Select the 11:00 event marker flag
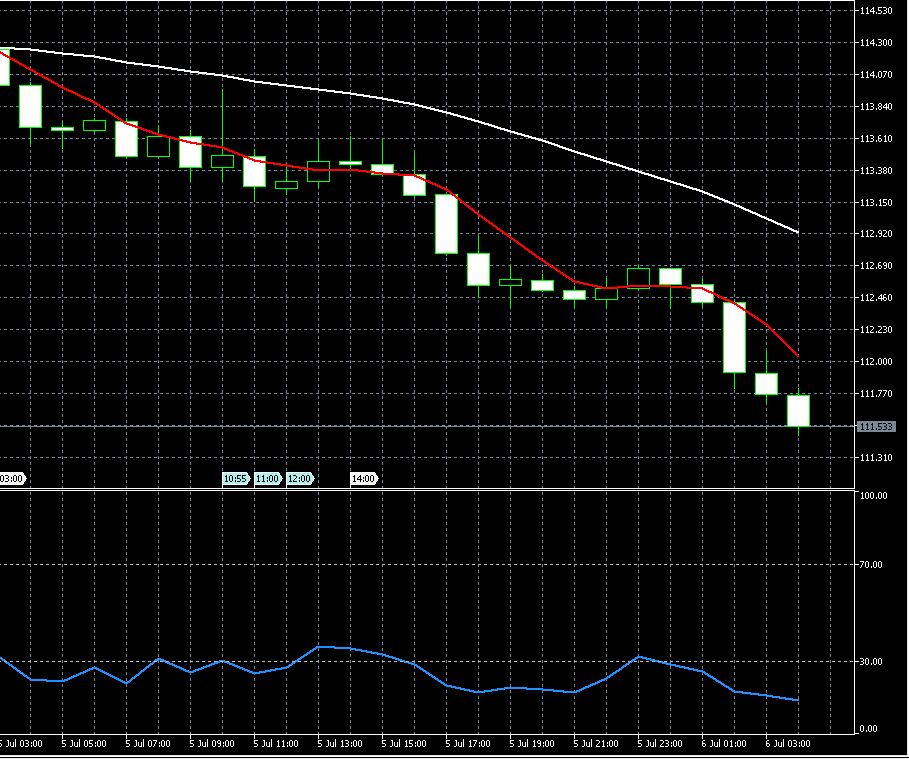 click(x=268, y=479)
